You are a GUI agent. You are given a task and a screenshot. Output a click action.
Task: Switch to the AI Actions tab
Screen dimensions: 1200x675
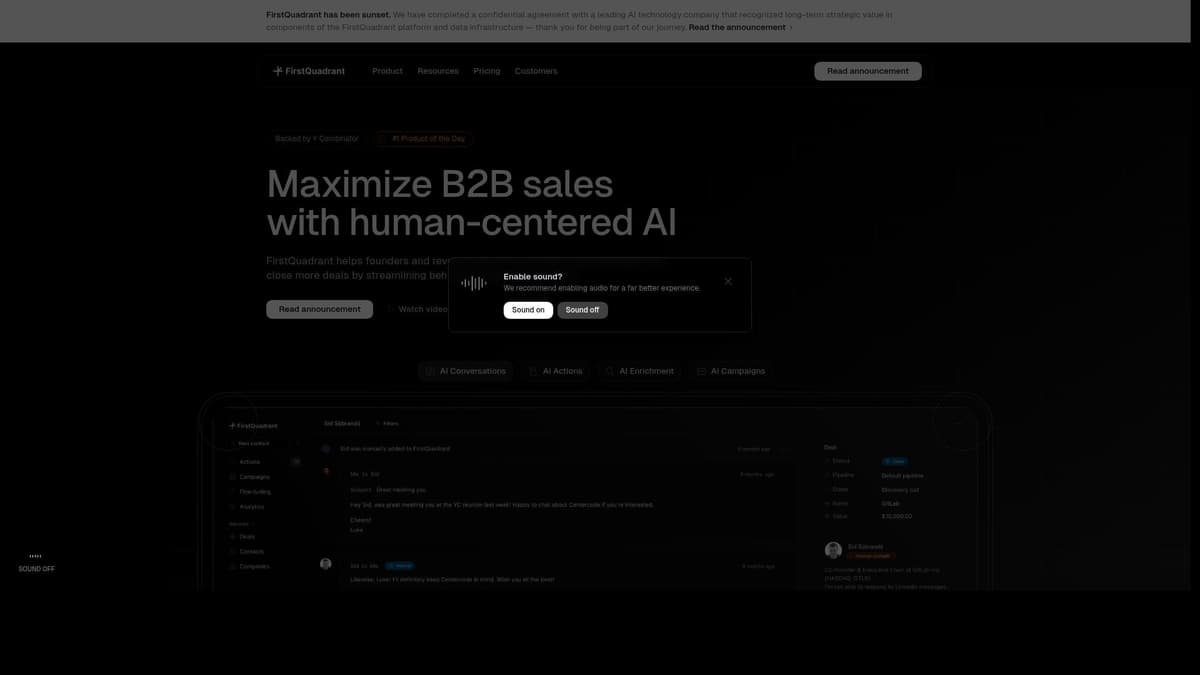(556, 371)
